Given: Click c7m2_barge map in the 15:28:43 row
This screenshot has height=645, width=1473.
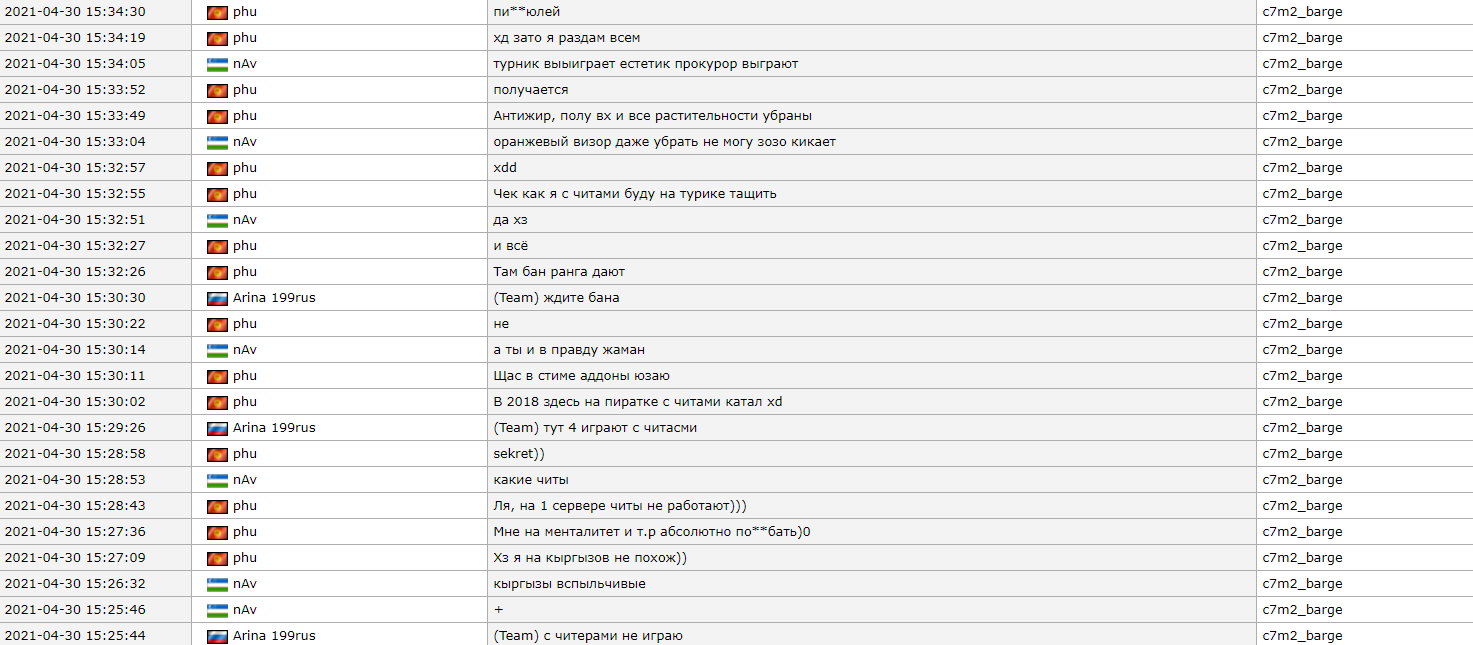Looking at the screenshot, I should click(x=1302, y=506).
